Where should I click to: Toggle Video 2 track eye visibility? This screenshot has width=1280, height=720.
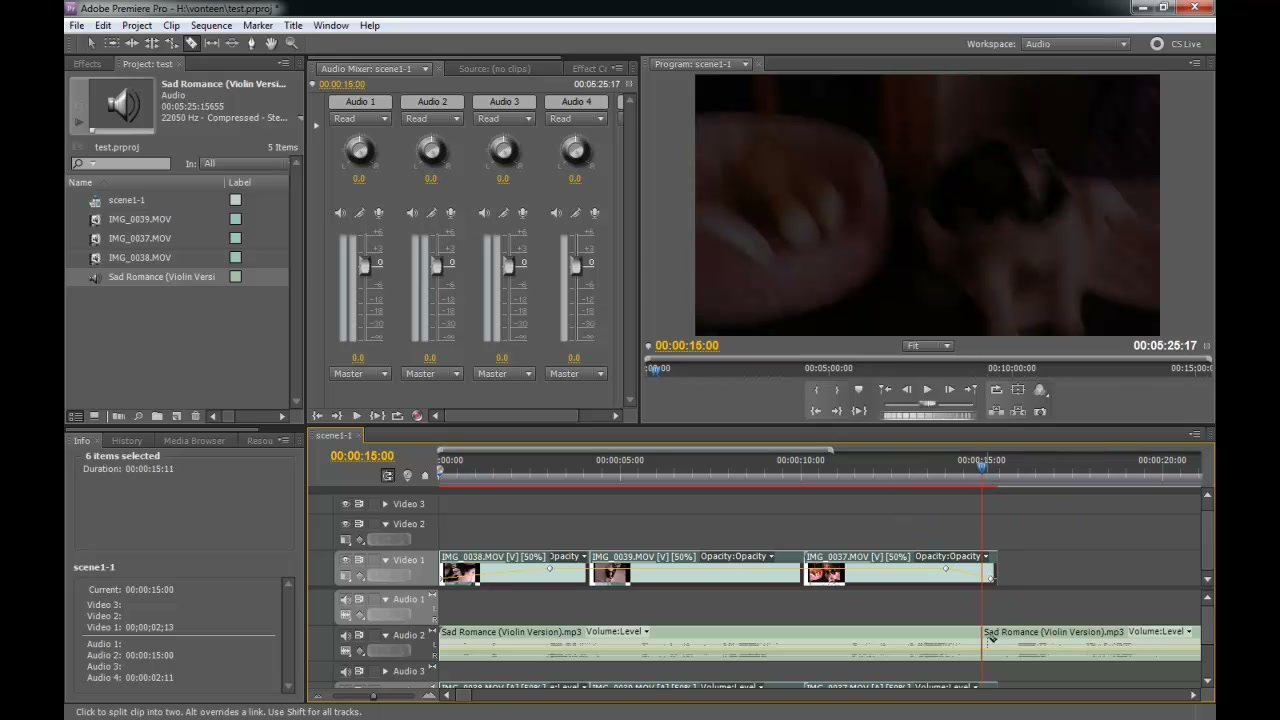tap(345, 524)
